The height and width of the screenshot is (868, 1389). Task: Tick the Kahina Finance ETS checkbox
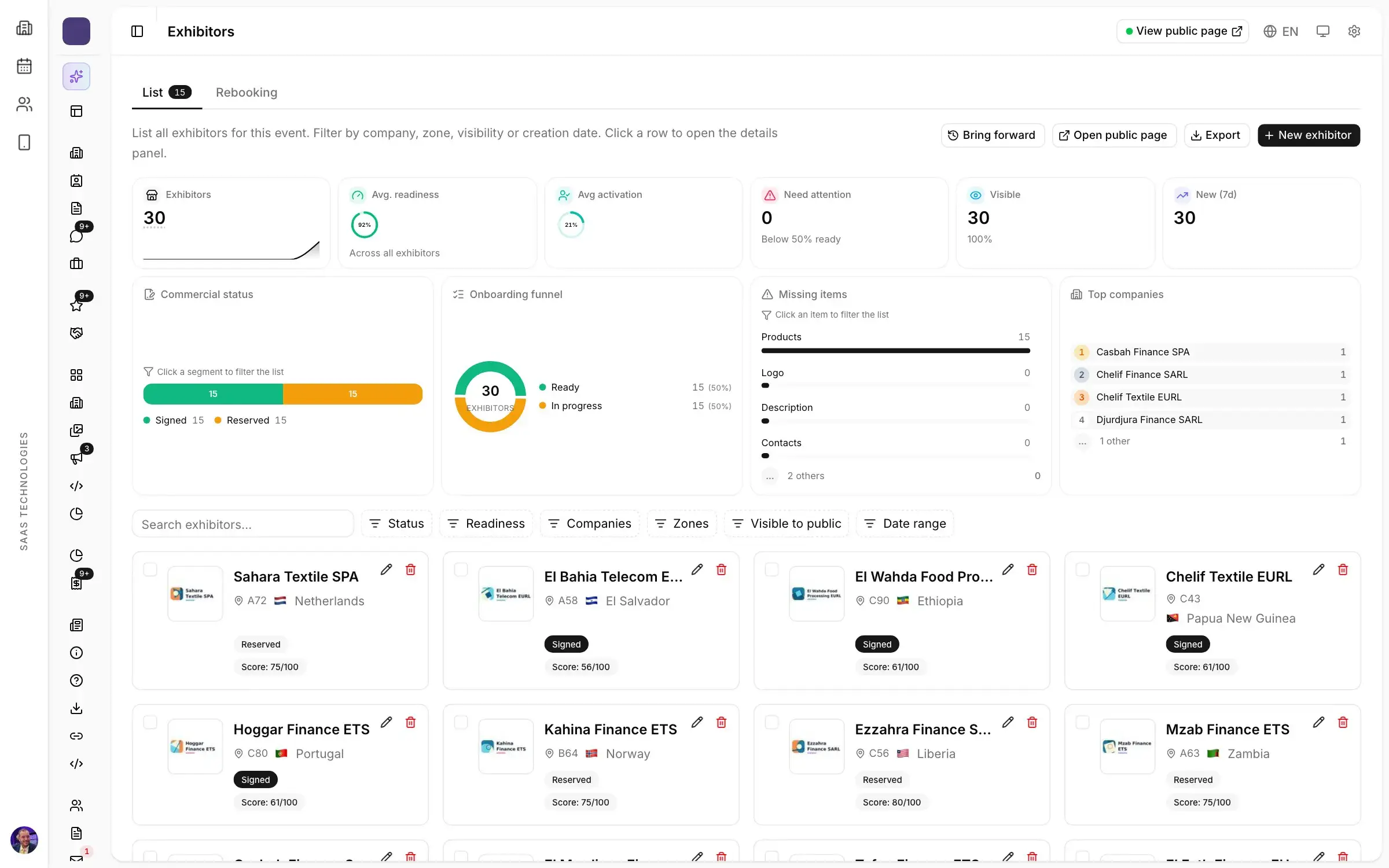[461, 722]
